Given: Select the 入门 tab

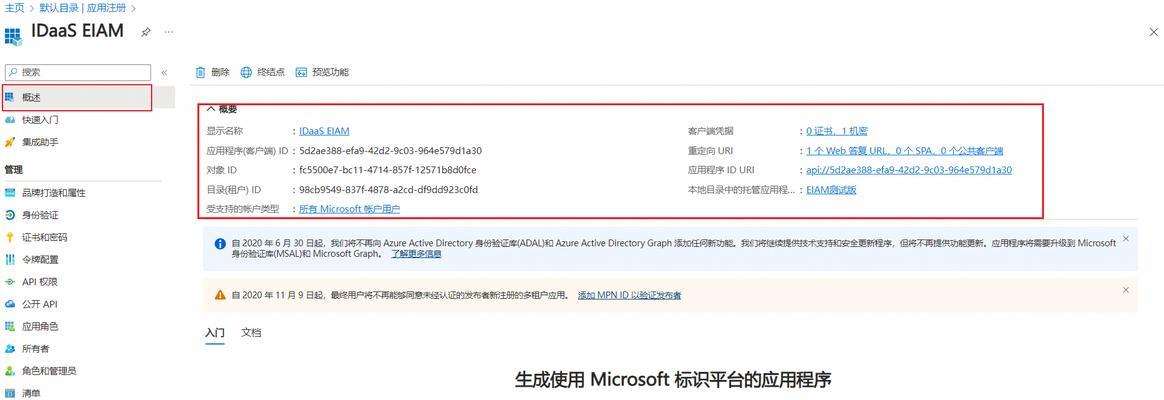Looking at the screenshot, I should click(215, 332).
